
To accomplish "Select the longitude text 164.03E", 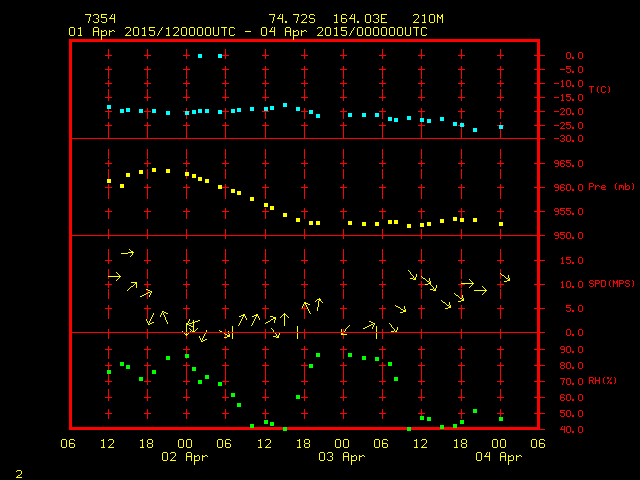I will (x=360, y=19).
